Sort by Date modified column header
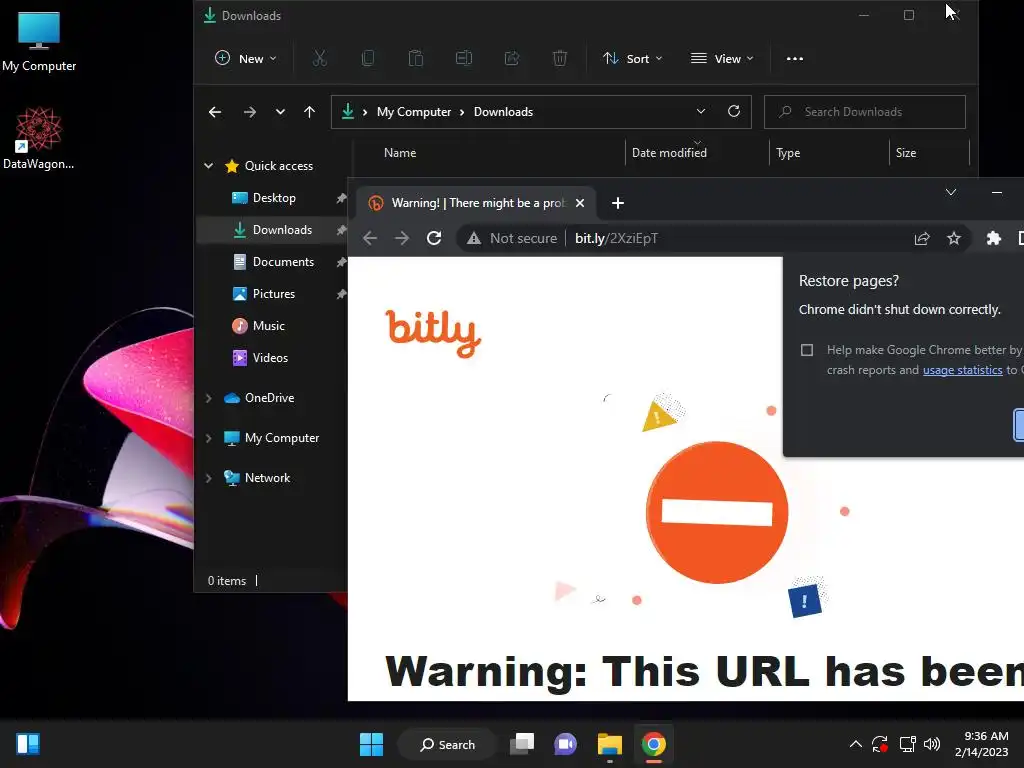Viewport: 1024px width, 768px height. tap(669, 153)
